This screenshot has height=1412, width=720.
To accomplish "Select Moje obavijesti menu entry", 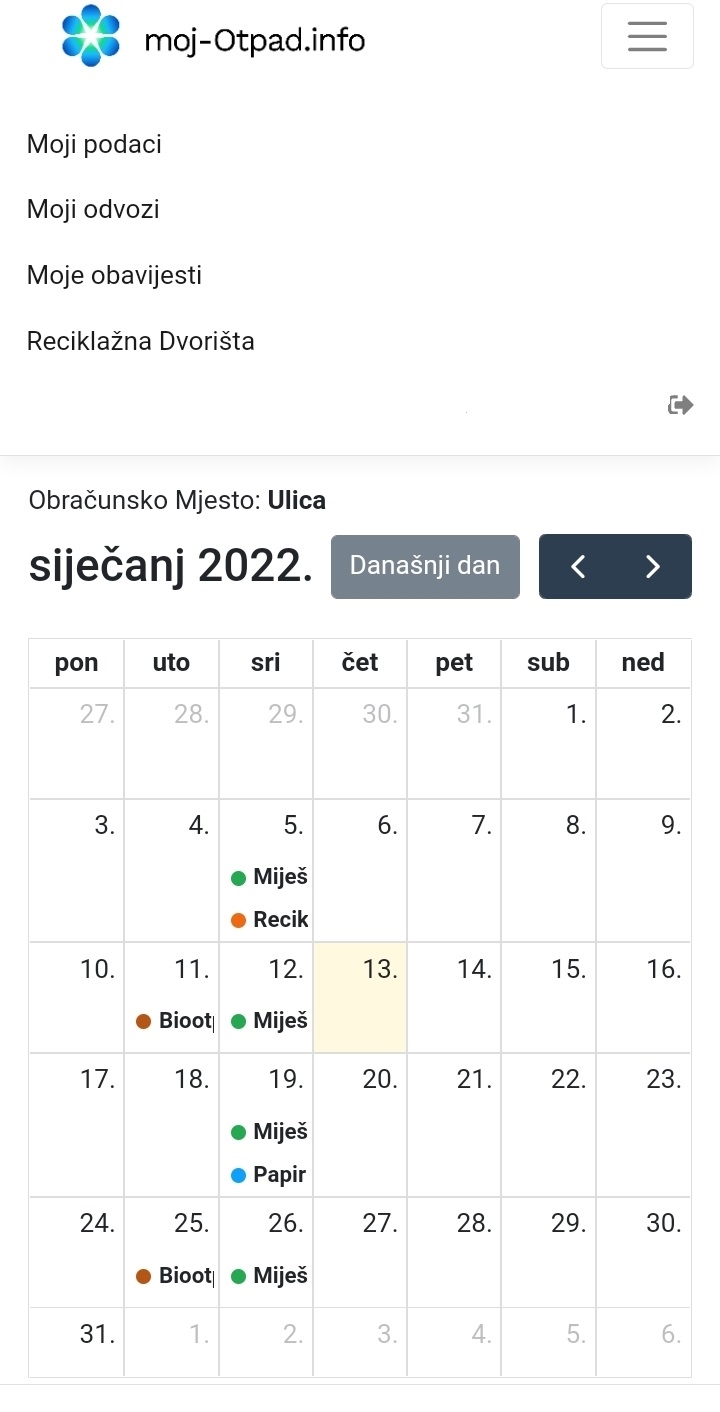I will pos(114,275).
